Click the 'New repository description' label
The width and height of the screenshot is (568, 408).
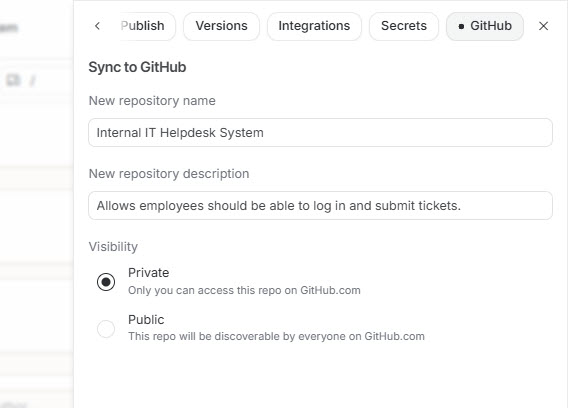169,174
